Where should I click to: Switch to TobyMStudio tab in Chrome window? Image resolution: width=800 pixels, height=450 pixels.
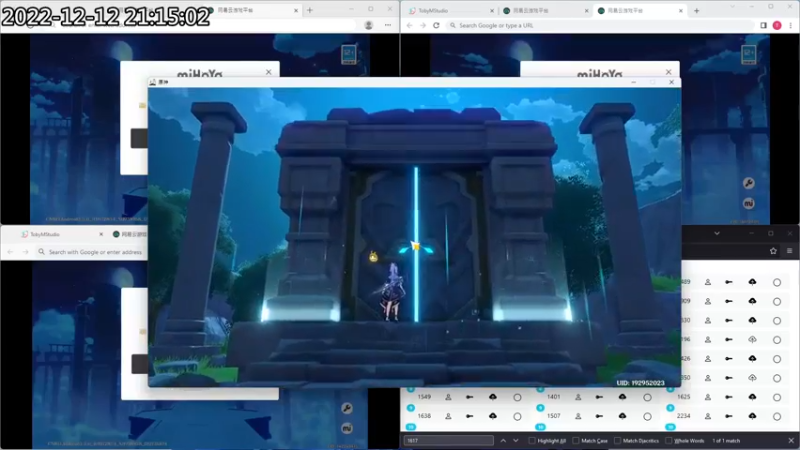448,11
